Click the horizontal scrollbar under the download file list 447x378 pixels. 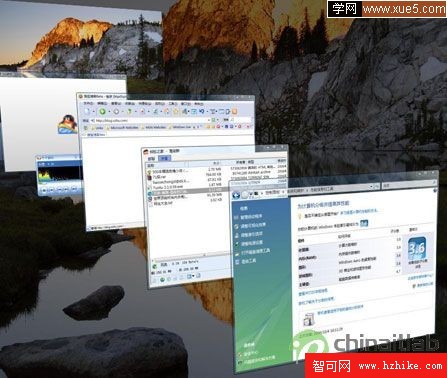click(x=191, y=257)
